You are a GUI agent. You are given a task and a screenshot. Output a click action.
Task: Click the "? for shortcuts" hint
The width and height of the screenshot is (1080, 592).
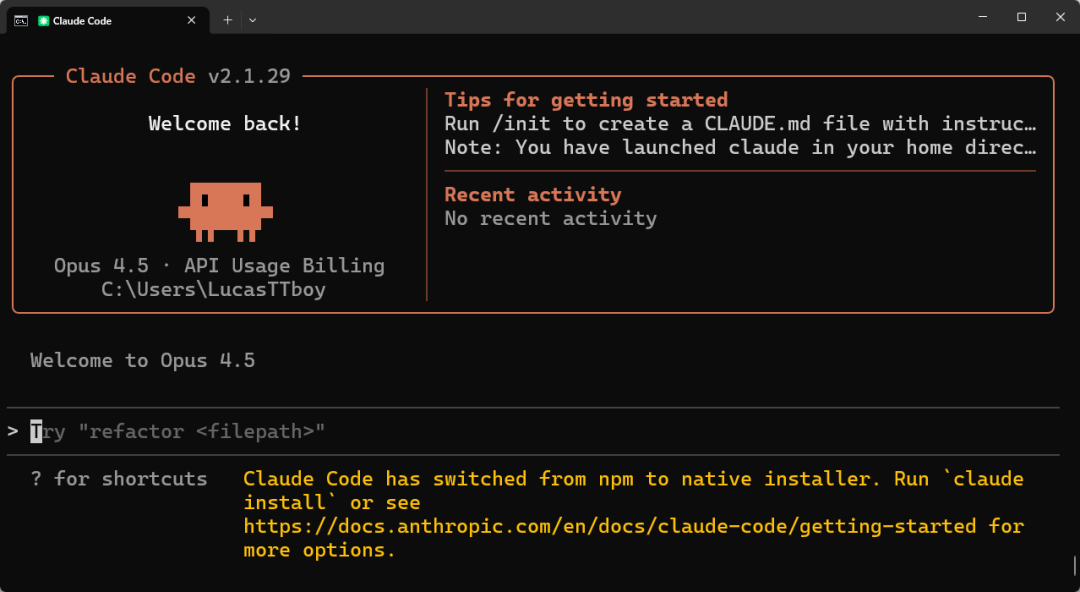point(119,479)
